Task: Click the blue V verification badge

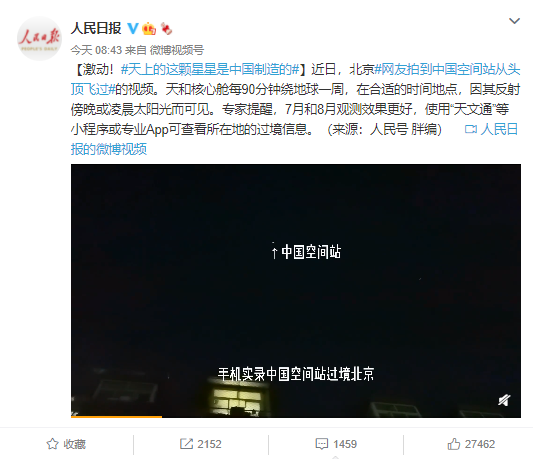Action: point(133,28)
